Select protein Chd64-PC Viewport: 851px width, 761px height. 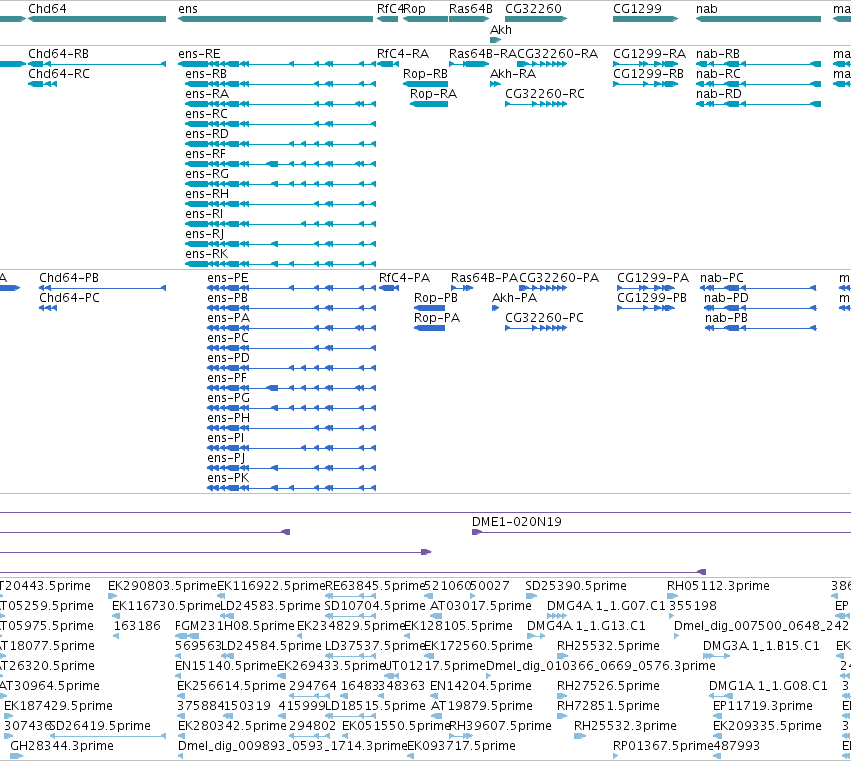tap(69, 298)
